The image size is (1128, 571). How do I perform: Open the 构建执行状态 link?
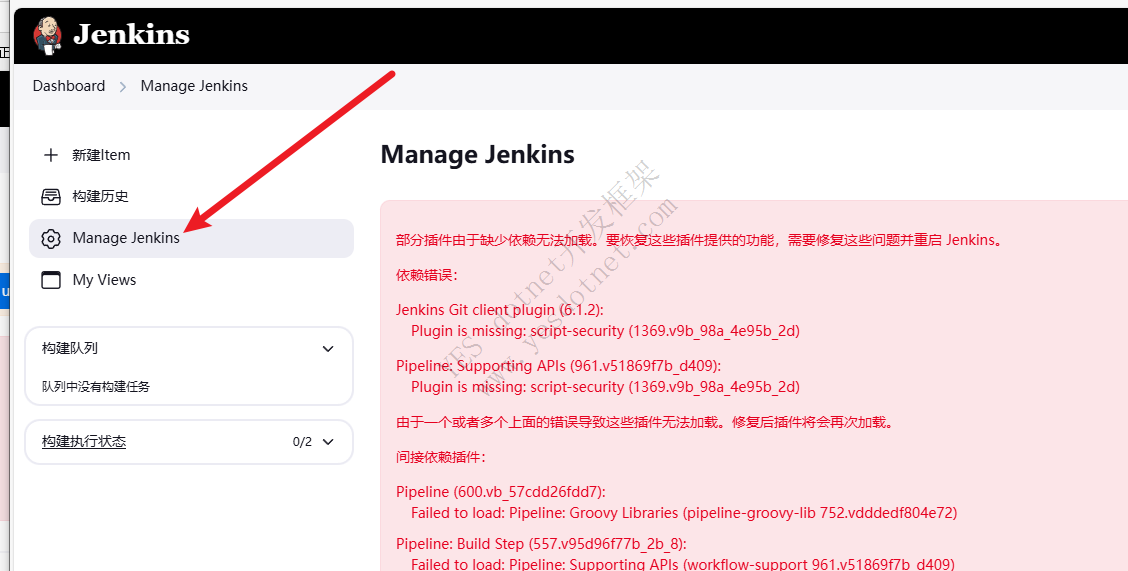click(x=84, y=442)
